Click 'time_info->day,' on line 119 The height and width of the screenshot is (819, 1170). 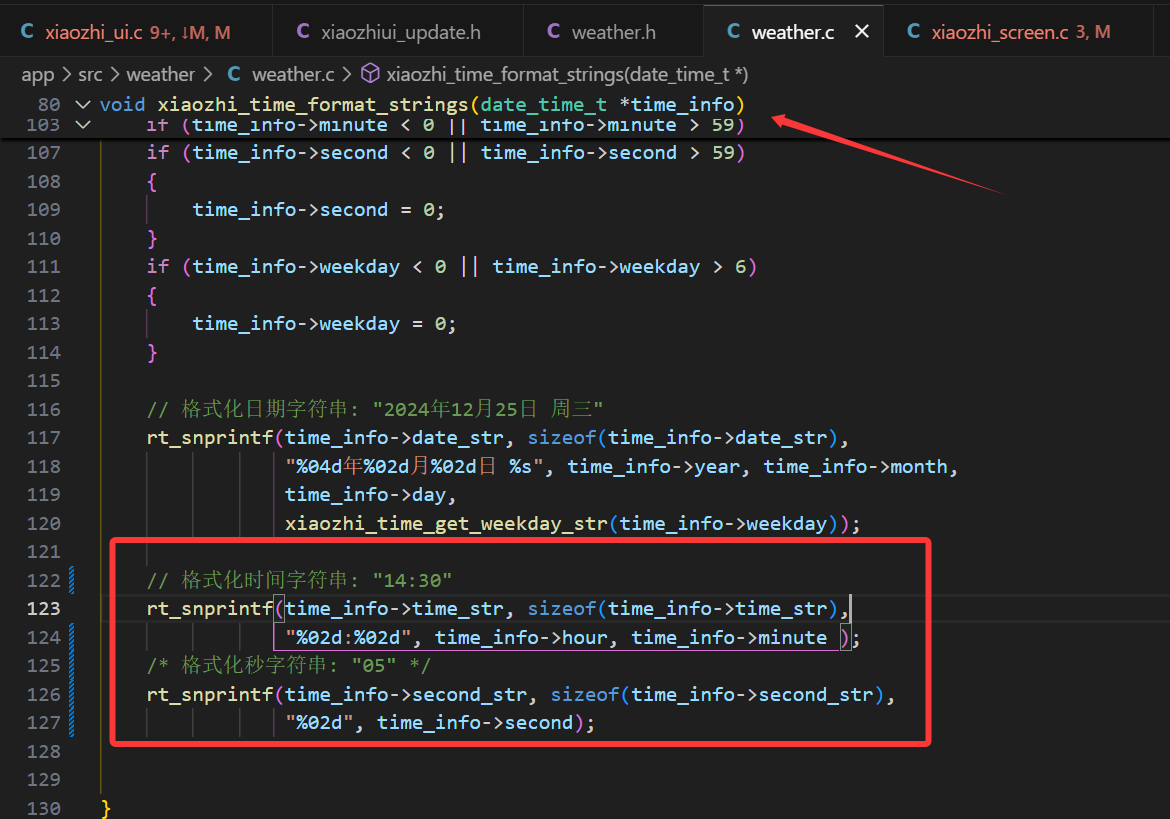pyautogui.click(x=370, y=495)
